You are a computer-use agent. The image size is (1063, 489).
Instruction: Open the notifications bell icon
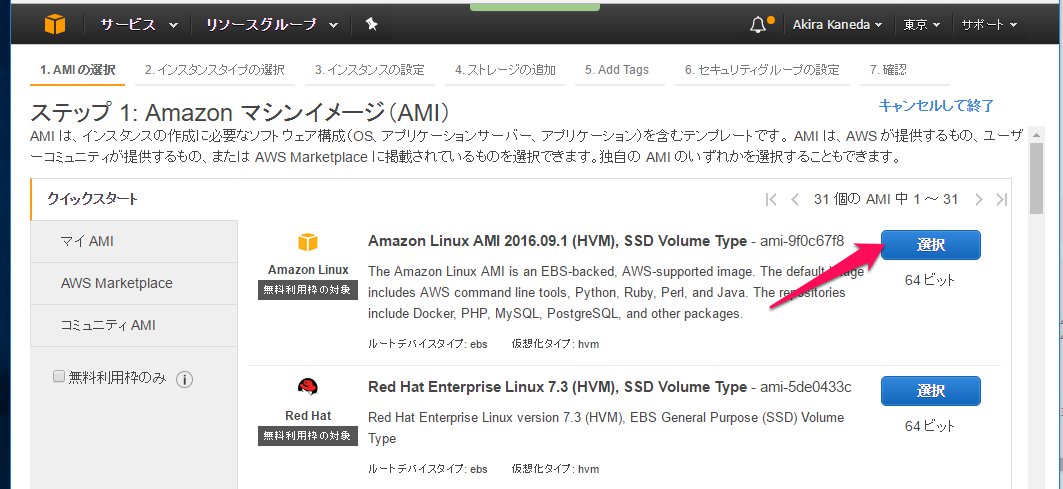click(759, 24)
